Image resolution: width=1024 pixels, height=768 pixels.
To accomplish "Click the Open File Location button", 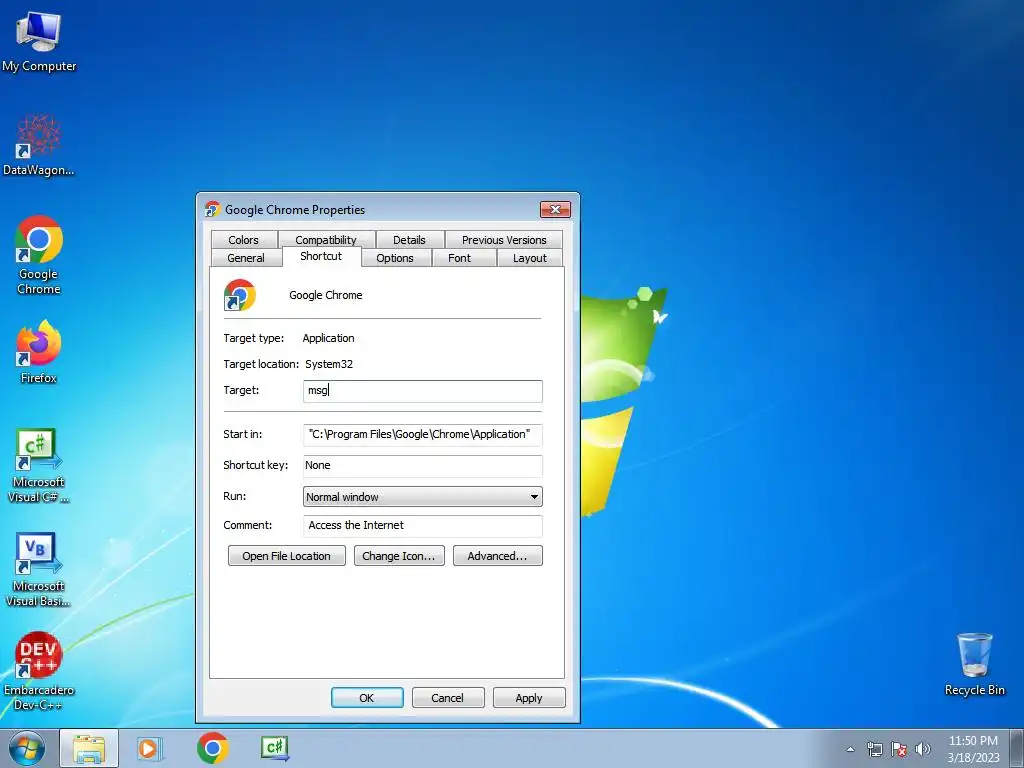I will tap(287, 556).
